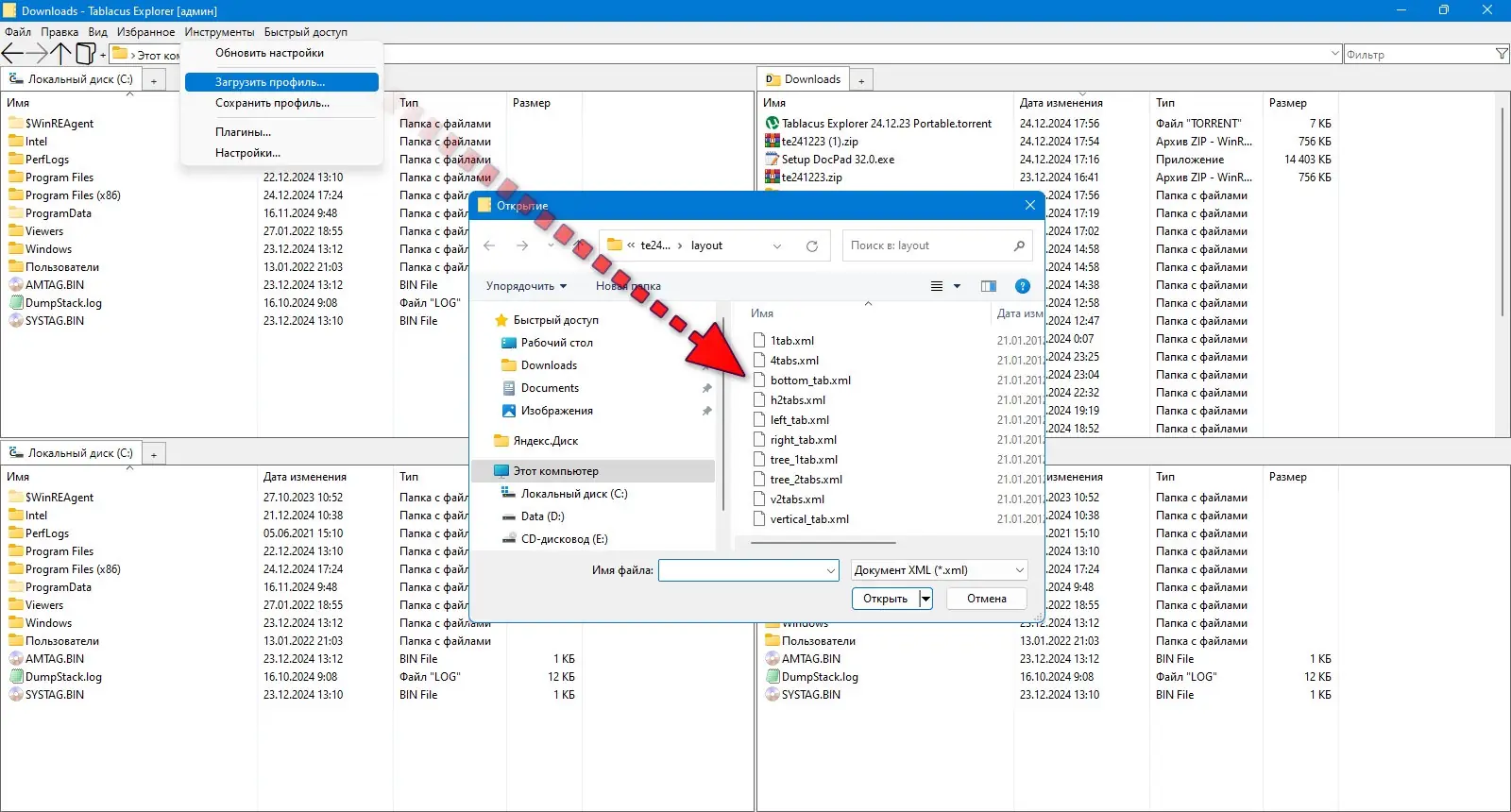Screen dimensions: 1511x812
Task: Click the Изображения pictures icon in the sidebar
Action: click(x=509, y=411)
